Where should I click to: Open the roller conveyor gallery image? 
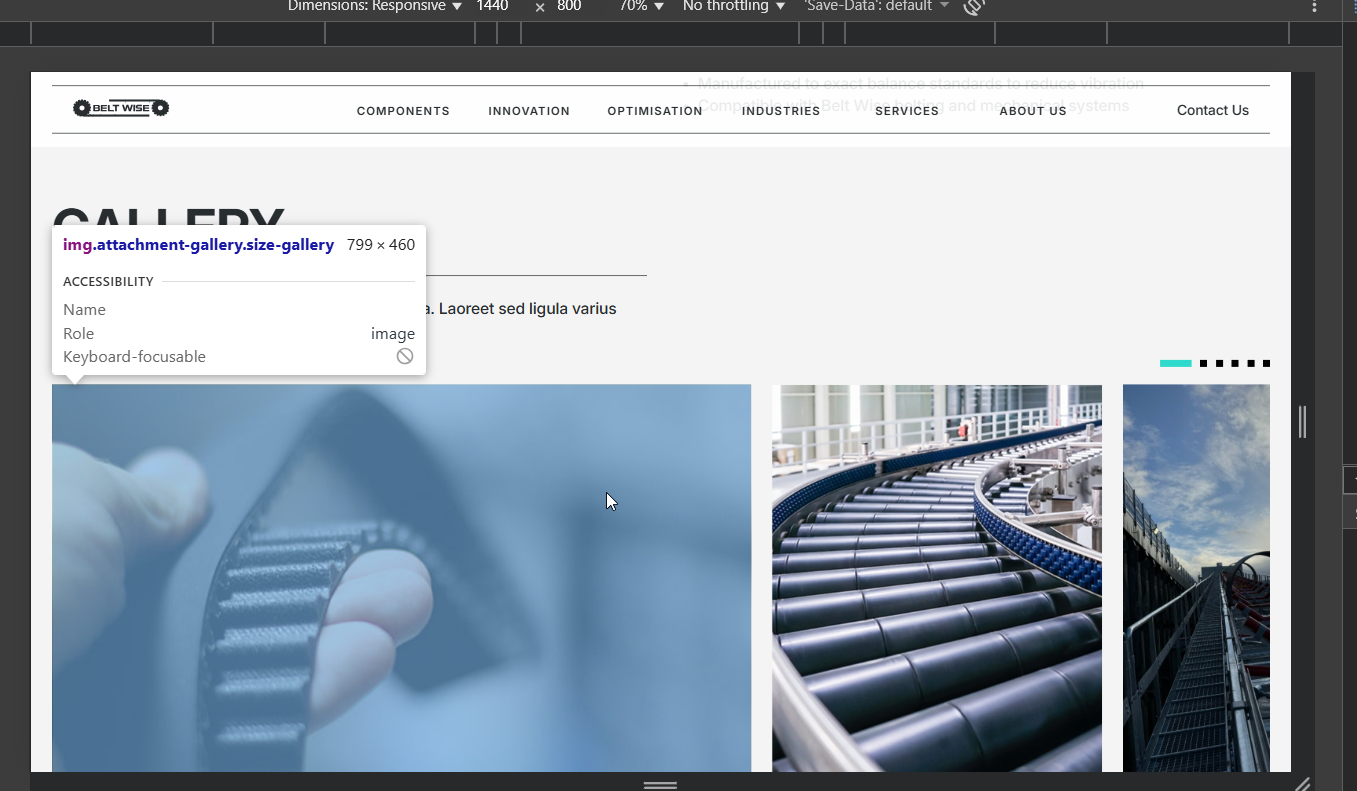937,578
